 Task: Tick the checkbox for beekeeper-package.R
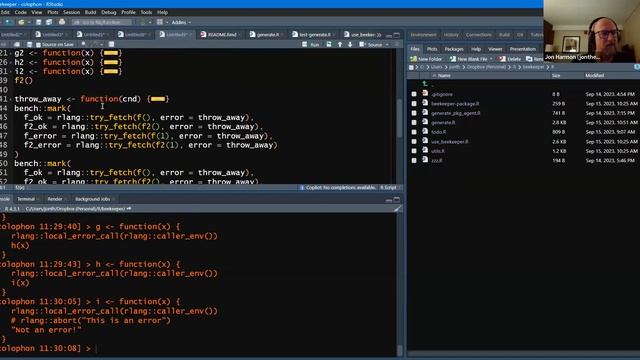414,104
